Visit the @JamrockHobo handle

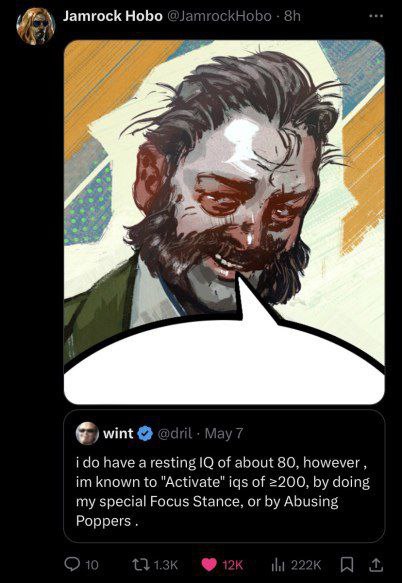pos(220,16)
